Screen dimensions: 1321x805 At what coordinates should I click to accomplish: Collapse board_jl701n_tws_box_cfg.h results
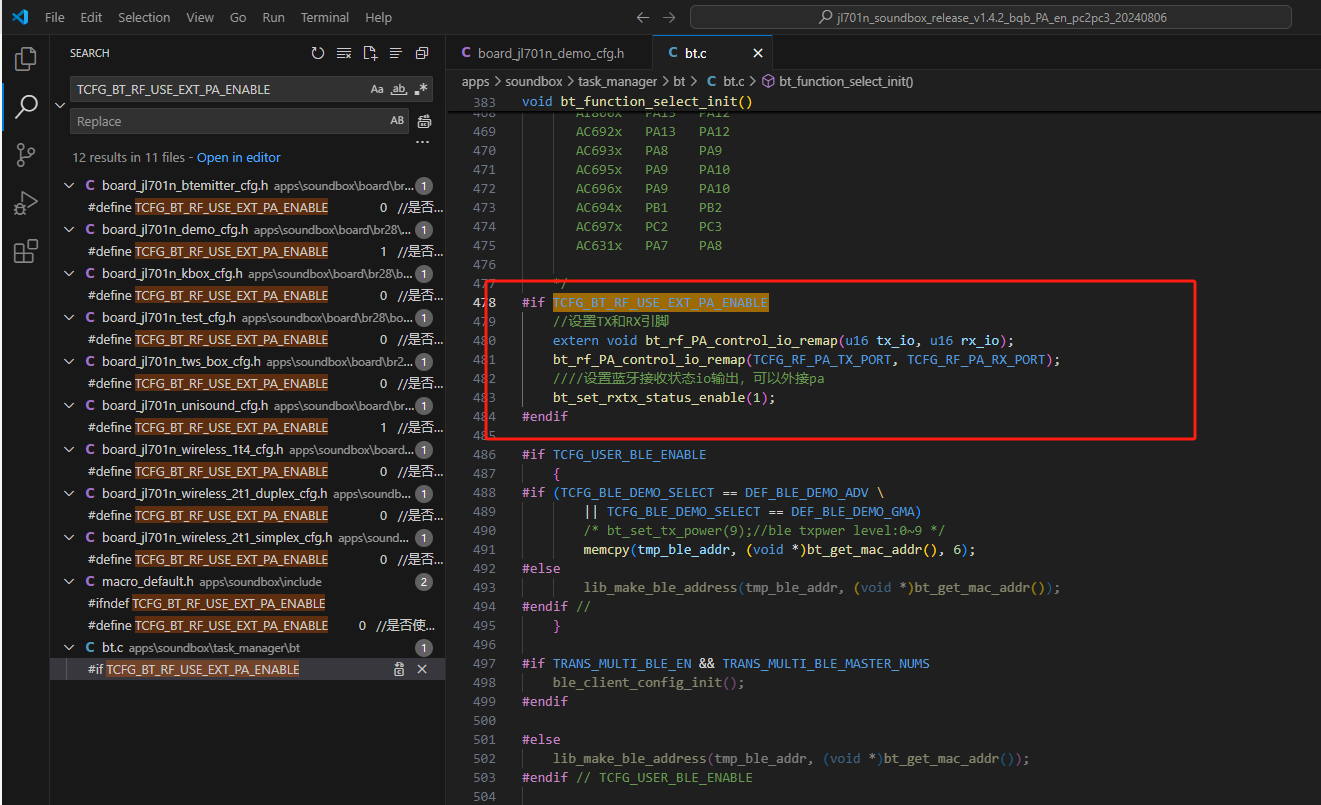point(69,361)
